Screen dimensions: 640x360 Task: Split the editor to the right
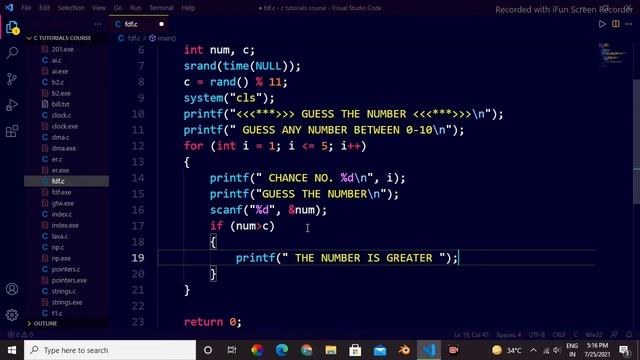pos(616,24)
